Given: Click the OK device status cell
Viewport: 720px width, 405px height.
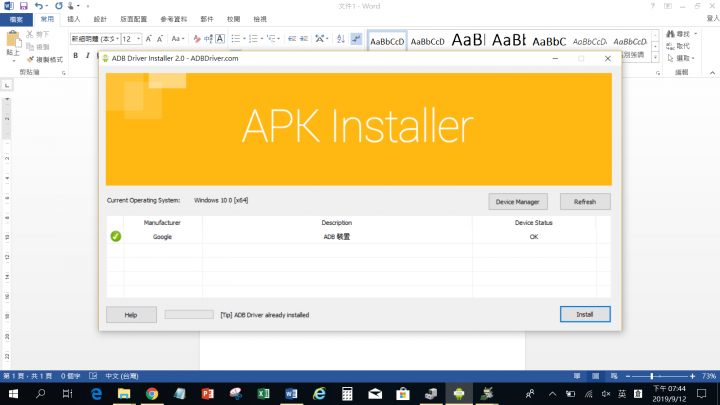Looking at the screenshot, I should point(534,237).
